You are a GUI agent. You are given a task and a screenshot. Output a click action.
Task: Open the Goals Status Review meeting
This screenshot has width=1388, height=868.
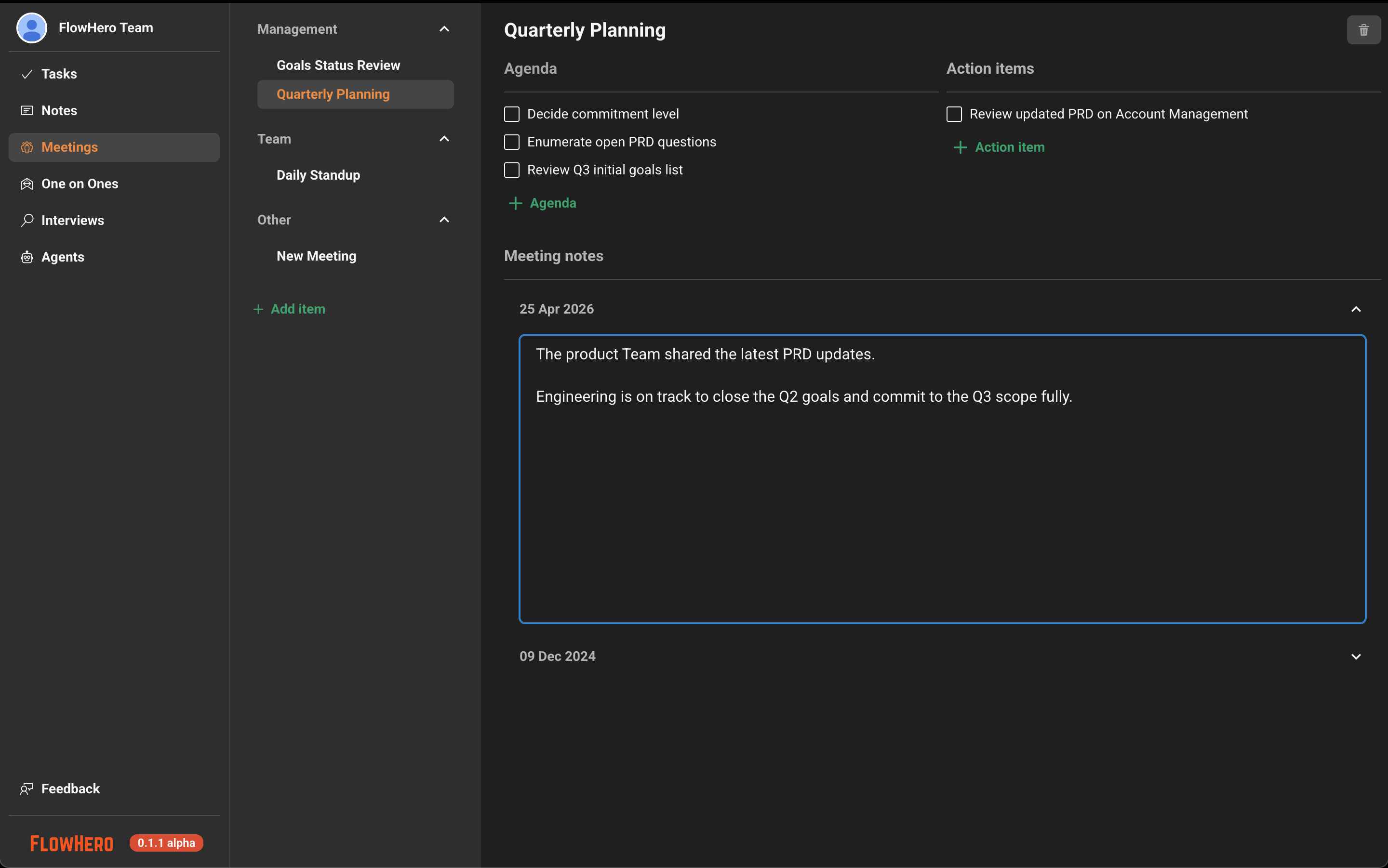tap(338, 66)
